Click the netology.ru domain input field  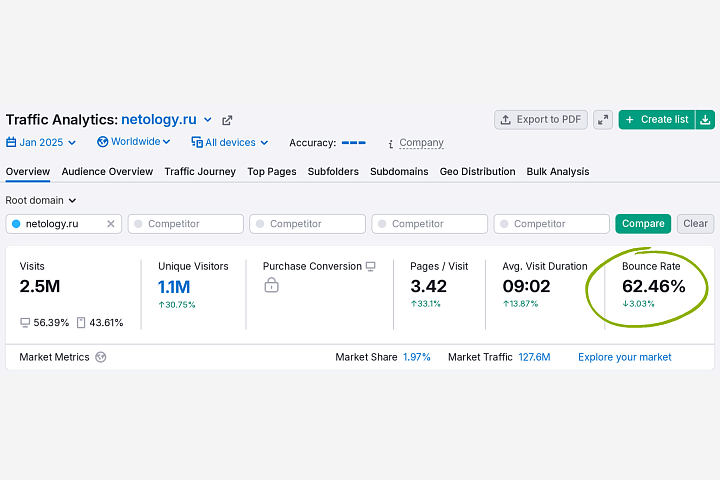[64, 224]
